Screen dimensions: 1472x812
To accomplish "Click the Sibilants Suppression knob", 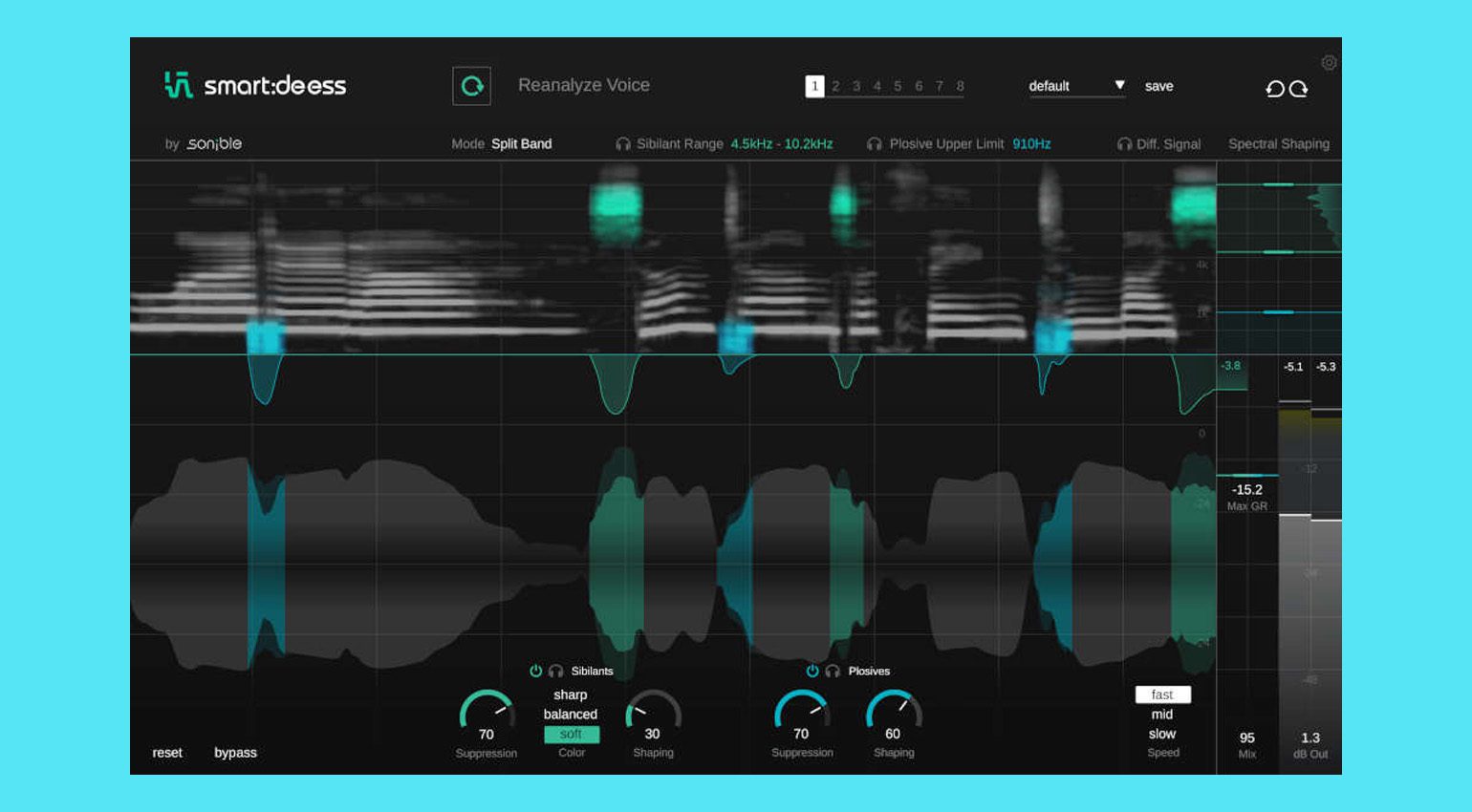I will click(x=487, y=712).
